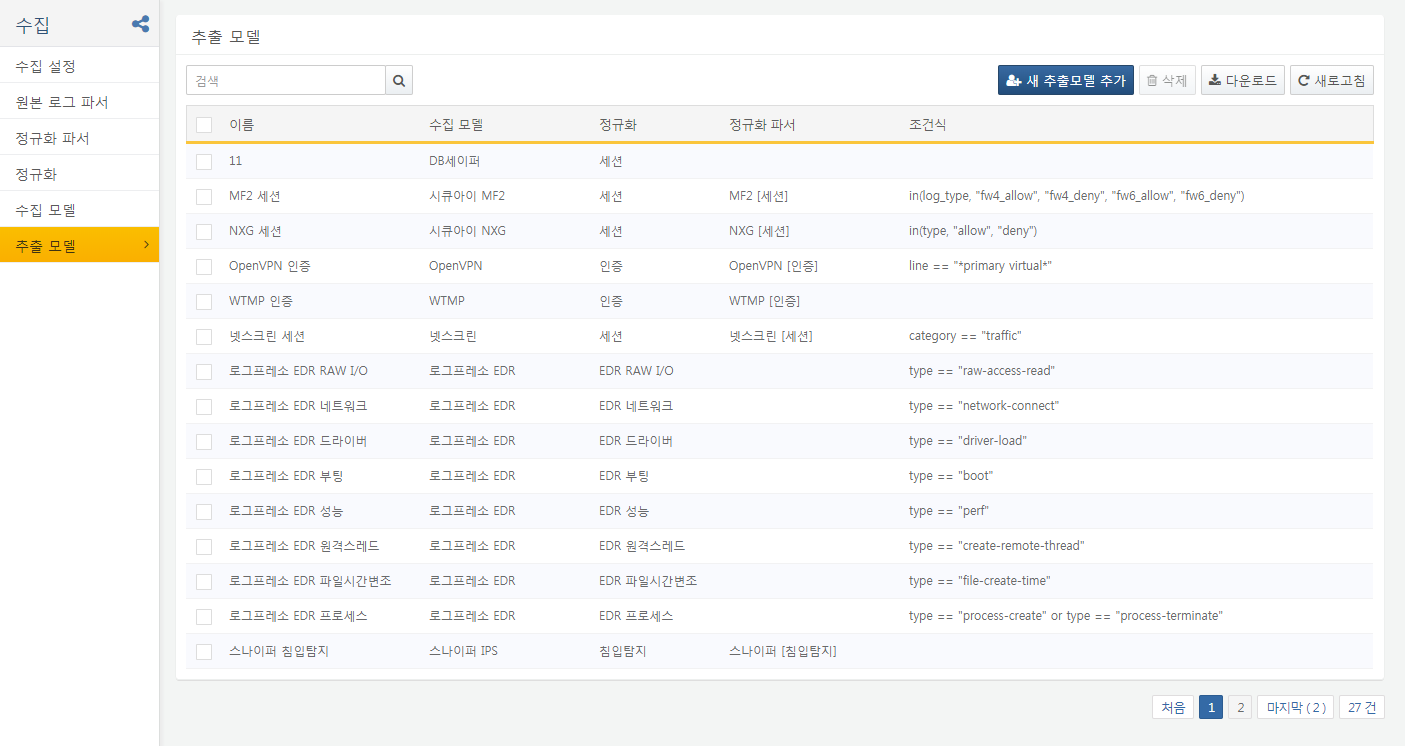Click the NXG [세션] parser cell
Image resolution: width=1405 pixels, height=746 pixels.
pyautogui.click(x=759, y=231)
